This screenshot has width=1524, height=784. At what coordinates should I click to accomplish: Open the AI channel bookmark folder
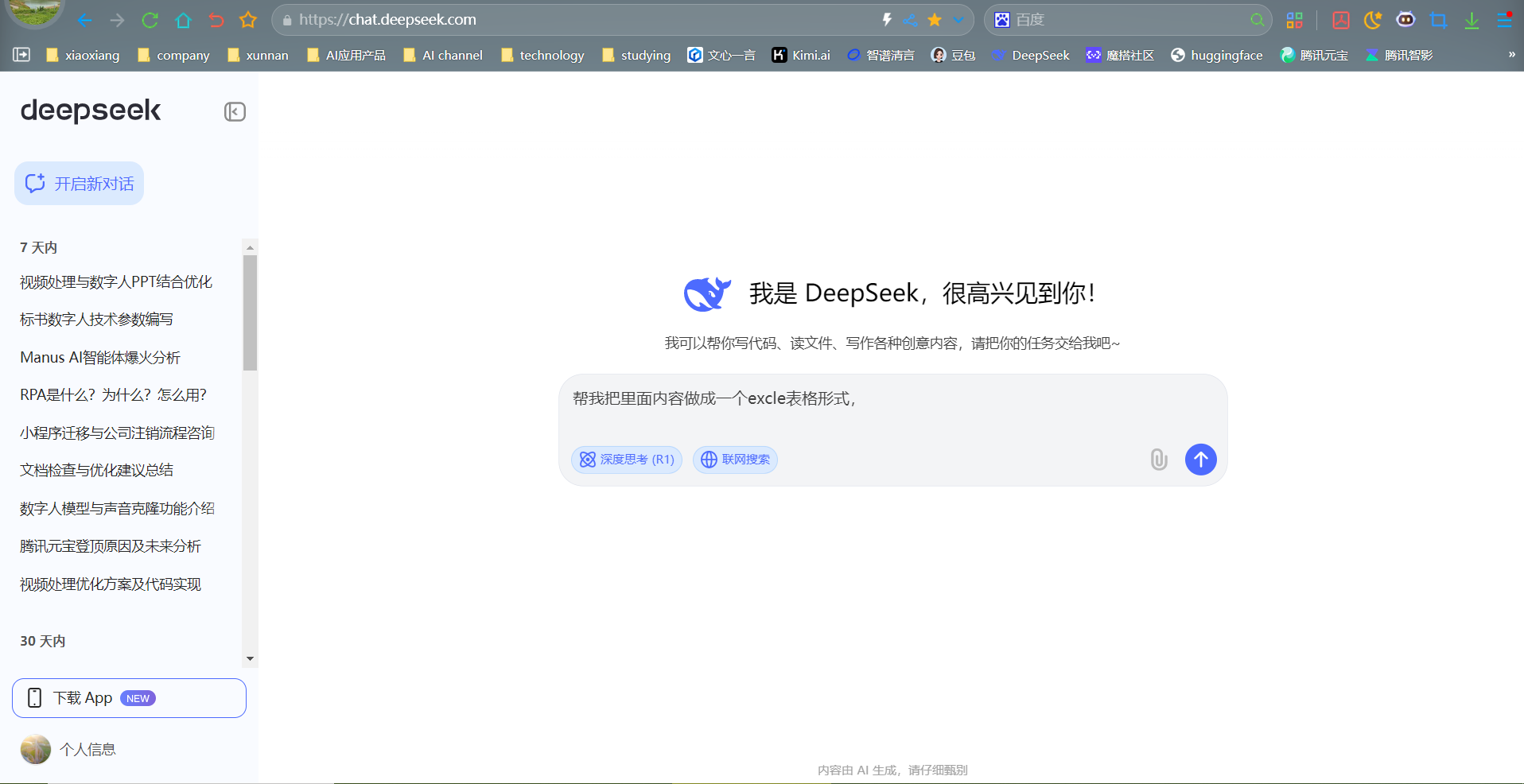coord(443,55)
